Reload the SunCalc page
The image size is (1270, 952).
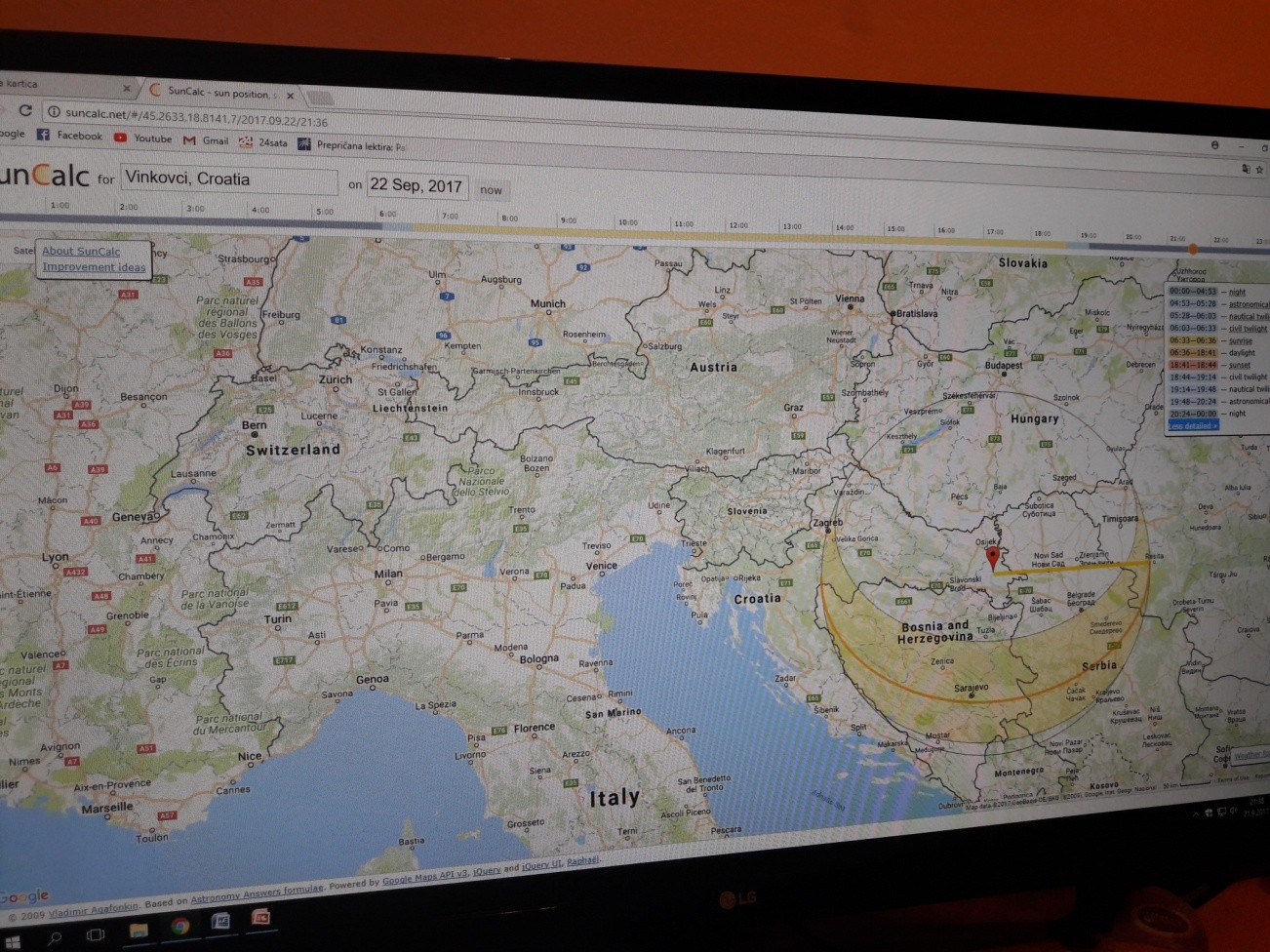(x=25, y=109)
